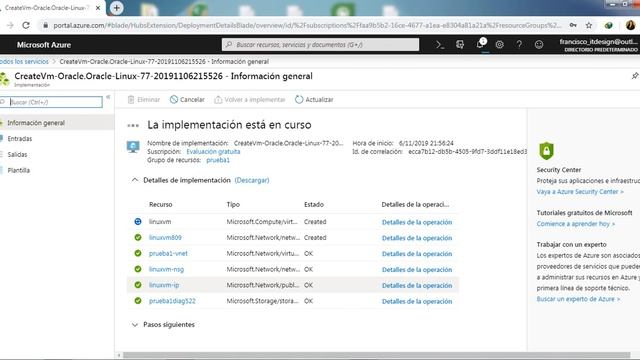Open the notifications bell

click(480, 44)
